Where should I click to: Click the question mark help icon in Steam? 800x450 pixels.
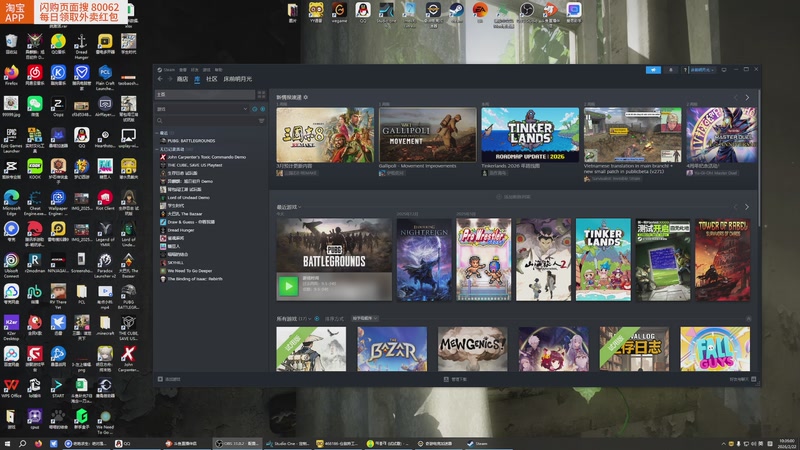685,70
